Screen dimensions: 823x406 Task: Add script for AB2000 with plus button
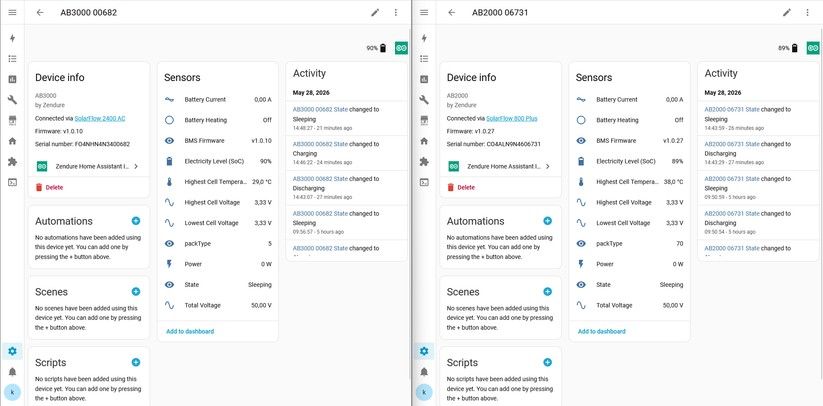tap(547, 362)
